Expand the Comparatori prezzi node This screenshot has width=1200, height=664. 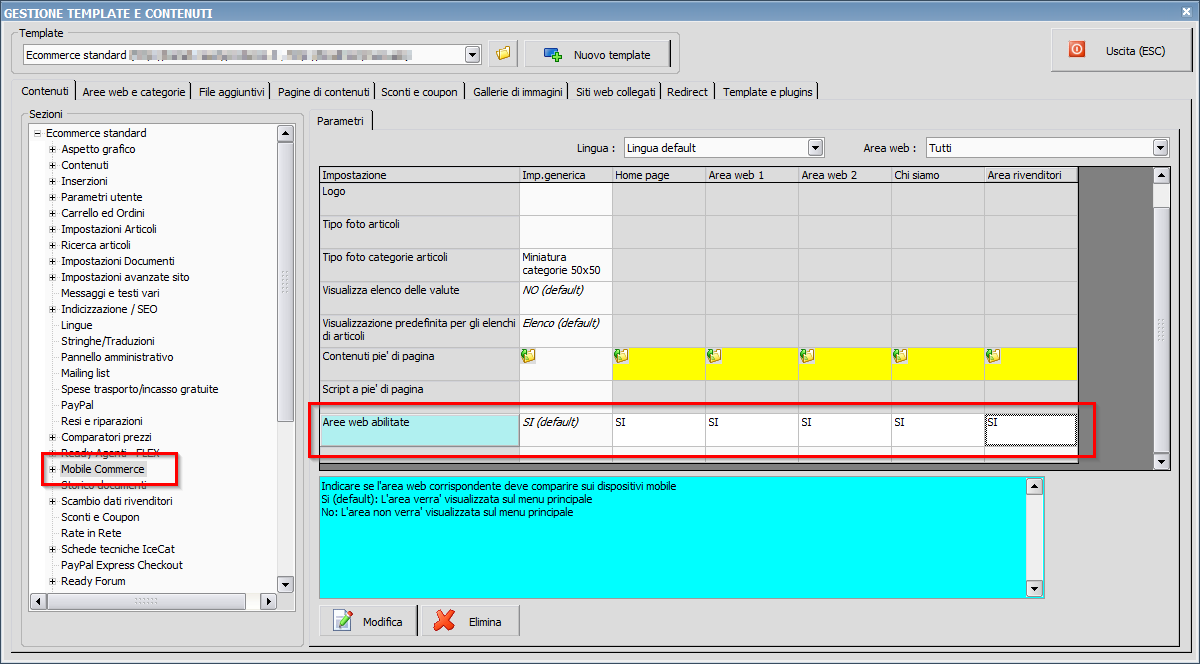pos(53,437)
